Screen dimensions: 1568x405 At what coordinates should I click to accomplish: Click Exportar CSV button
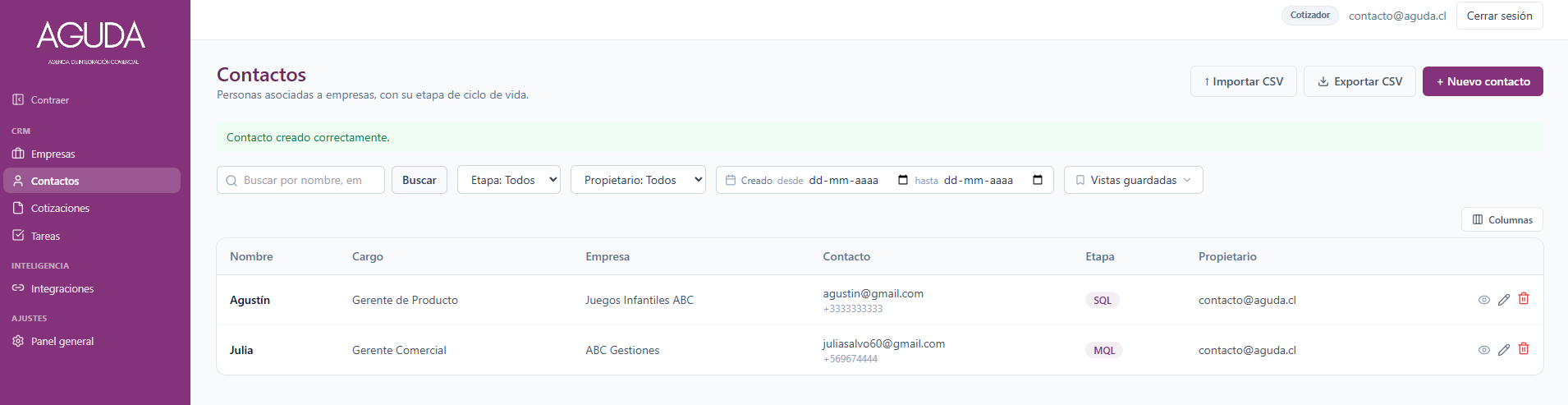(x=1359, y=81)
